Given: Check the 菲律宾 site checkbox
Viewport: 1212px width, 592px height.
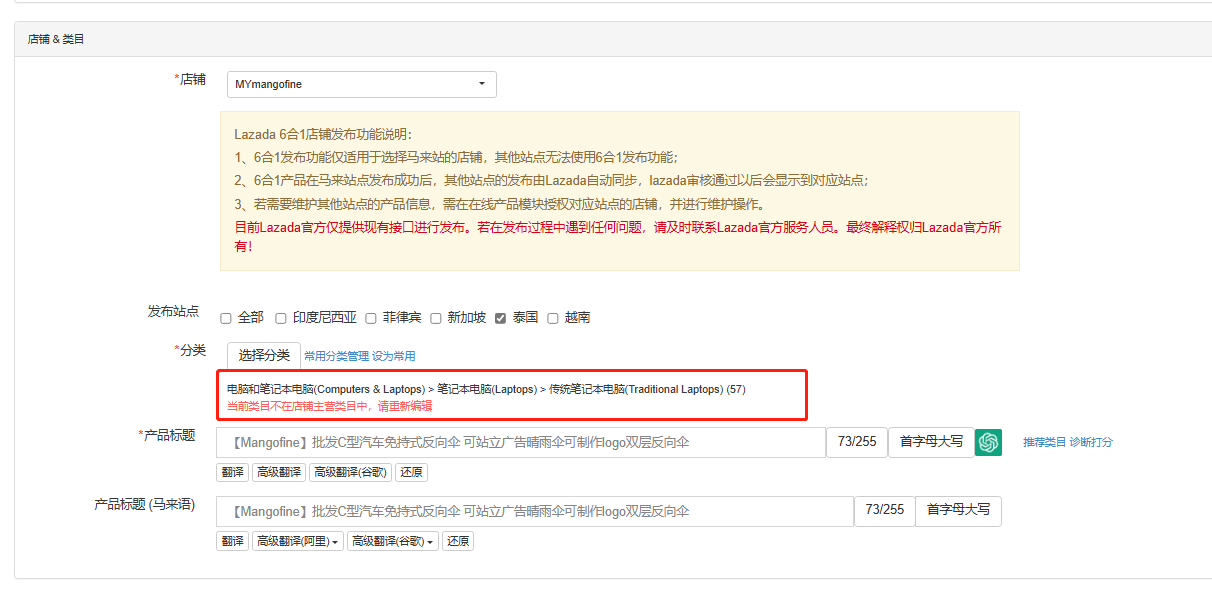Looking at the screenshot, I should [371, 318].
